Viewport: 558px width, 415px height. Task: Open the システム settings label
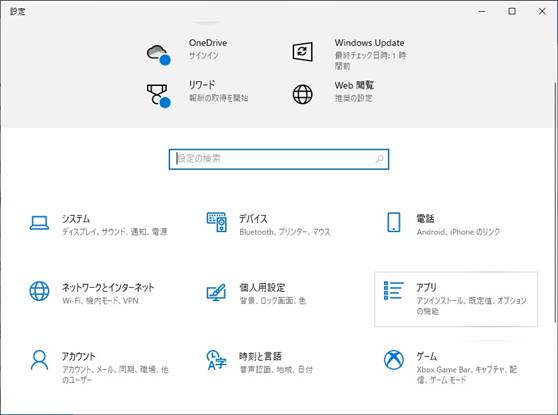click(76, 219)
